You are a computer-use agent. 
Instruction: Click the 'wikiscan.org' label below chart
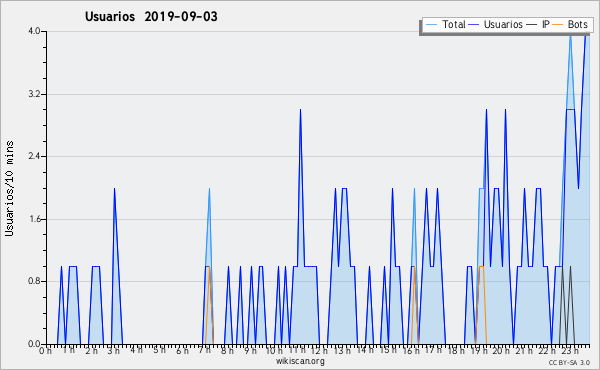[x=300, y=361]
